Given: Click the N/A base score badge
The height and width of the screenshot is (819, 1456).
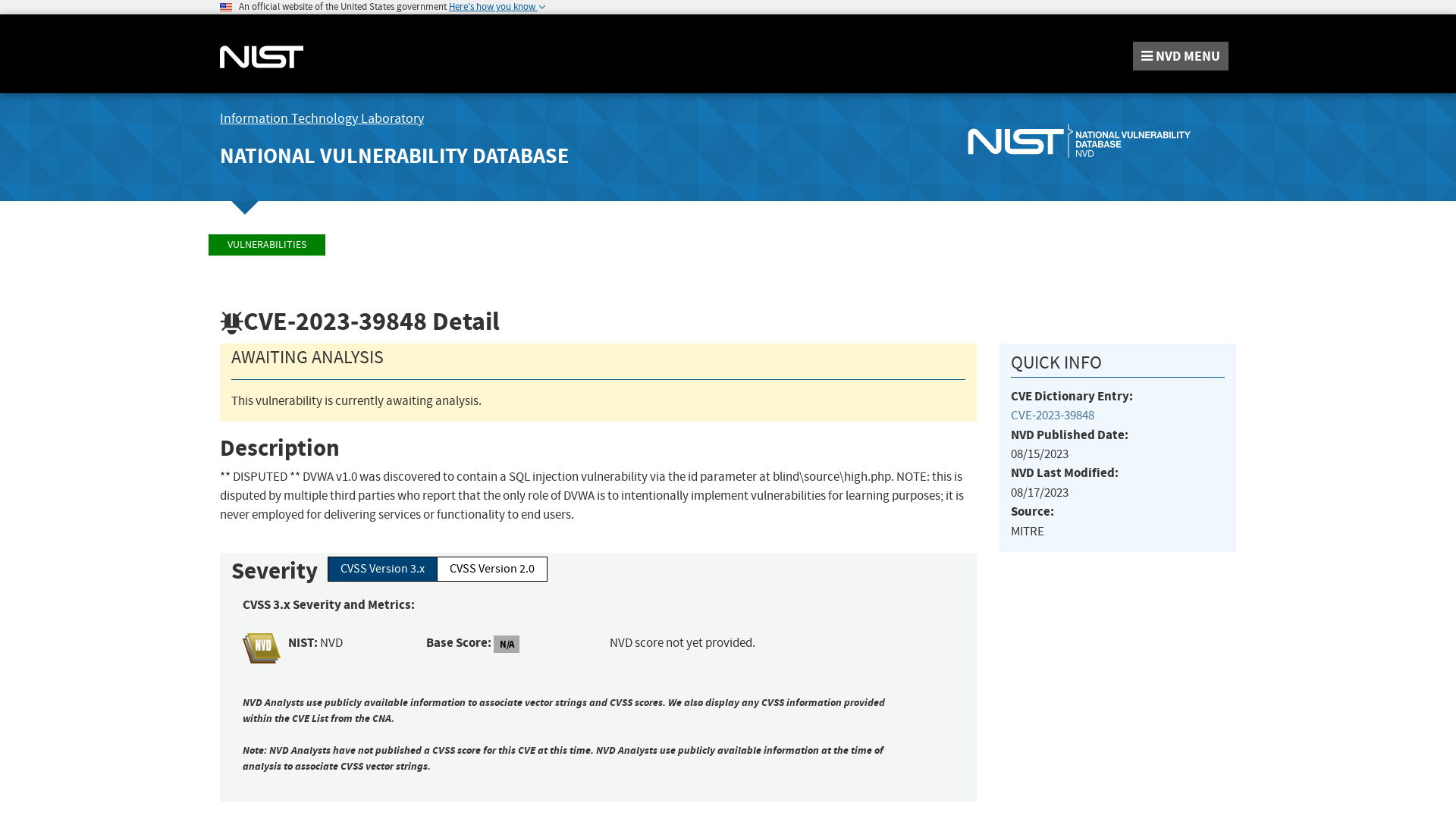Looking at the screenshot, I should (x=507, y=644).
